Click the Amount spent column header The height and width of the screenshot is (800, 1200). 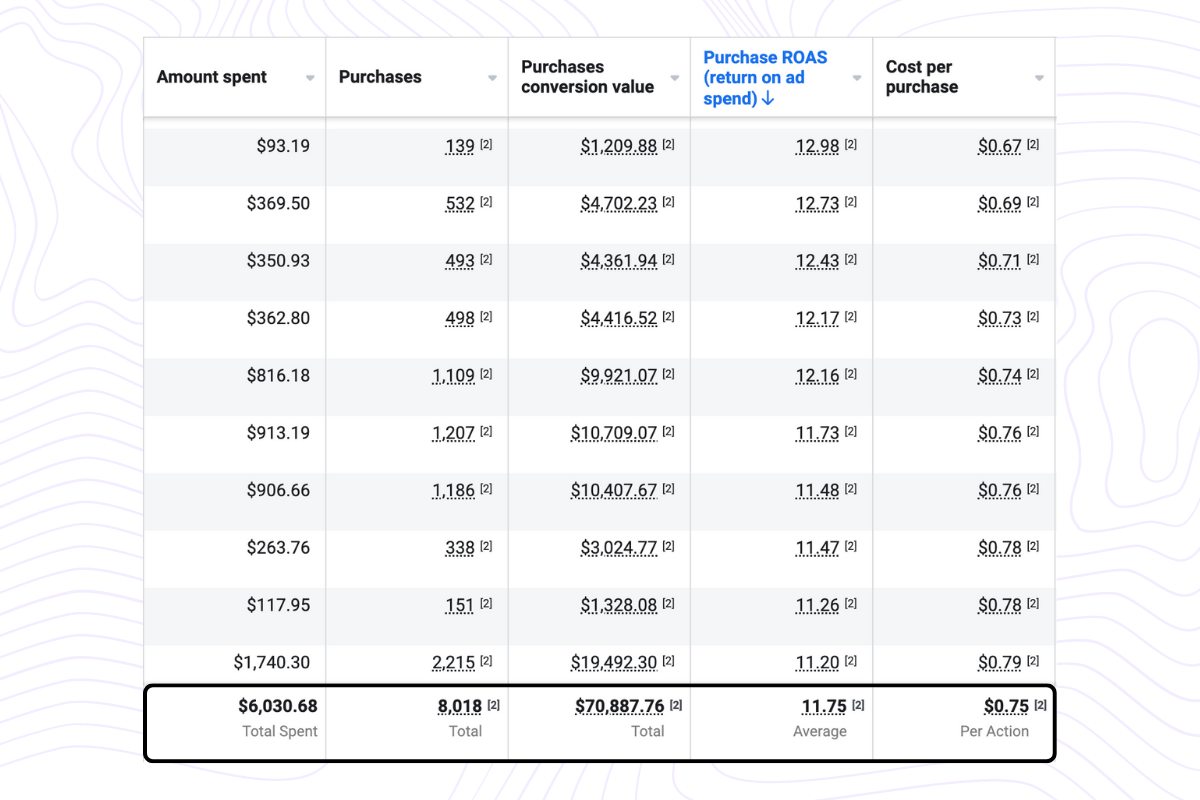212,77
